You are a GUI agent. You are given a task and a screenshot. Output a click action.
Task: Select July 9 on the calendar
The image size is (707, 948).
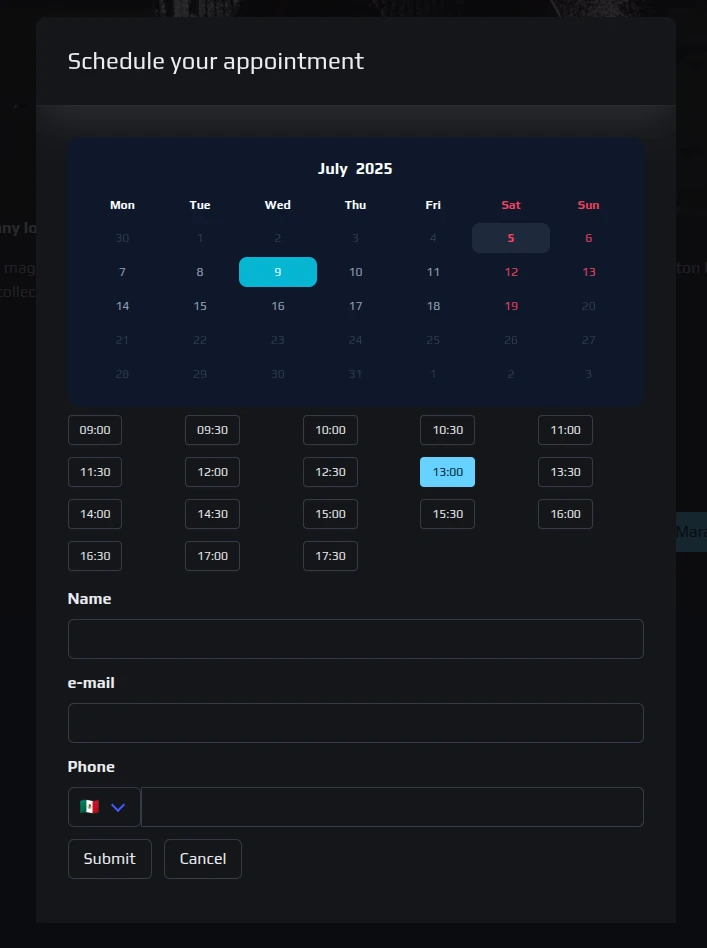(x=278, y=272)
